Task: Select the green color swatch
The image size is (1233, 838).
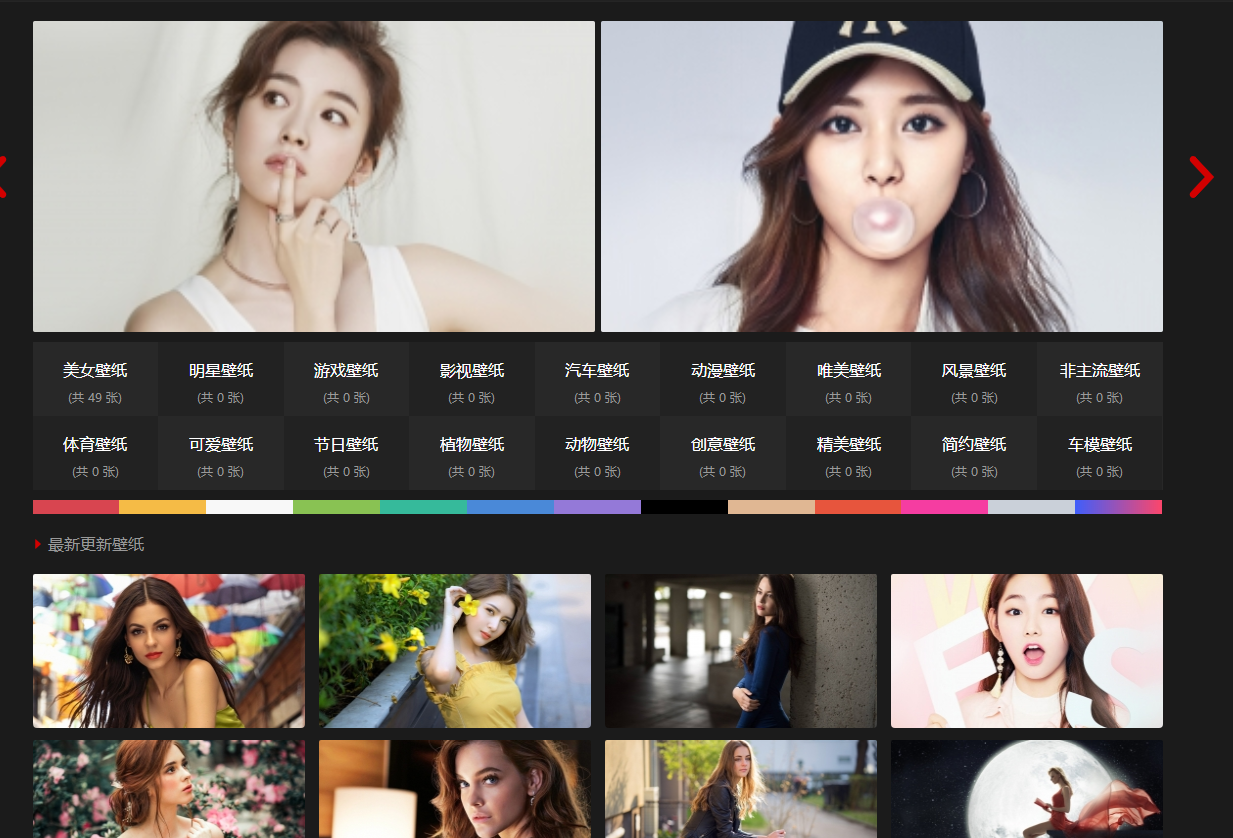Action: [x=336, y=507]
